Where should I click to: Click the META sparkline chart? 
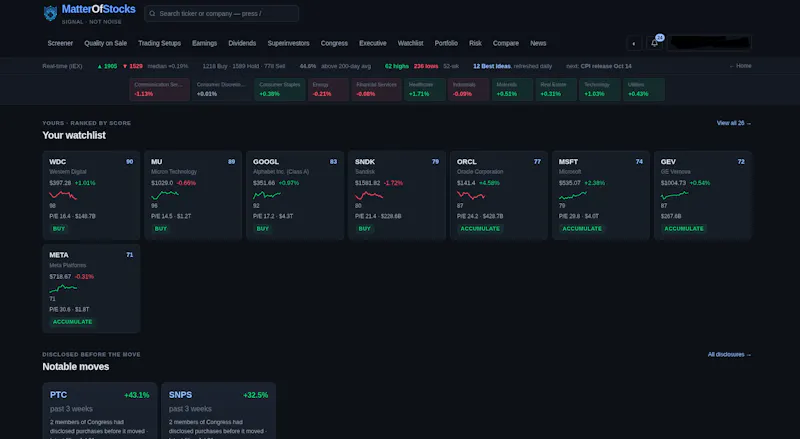(63, 288)
